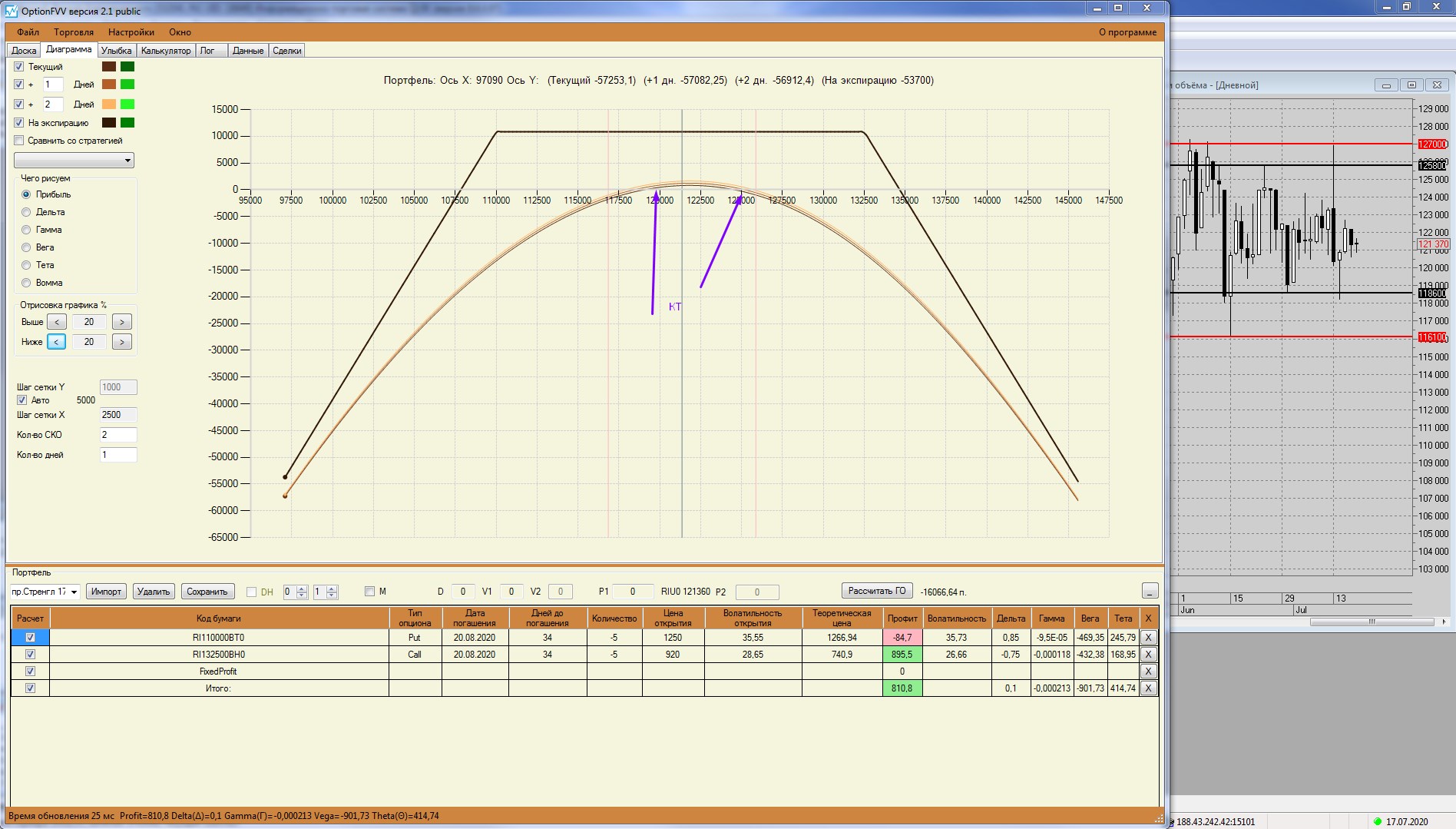The width and height of the screenshot is (1456, 829).
Task: Select the Гамма radio button
Action: (26, 230)
